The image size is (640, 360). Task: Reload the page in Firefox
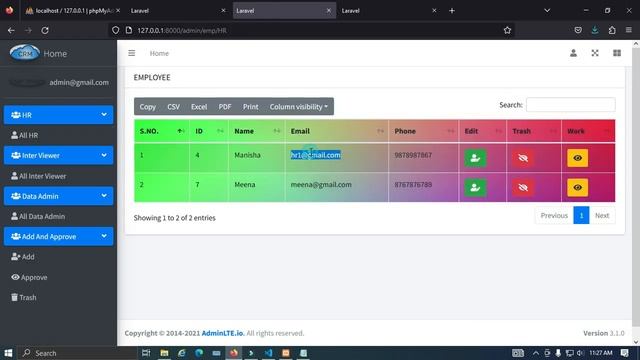pyautogui.click(x=45, y=30)
